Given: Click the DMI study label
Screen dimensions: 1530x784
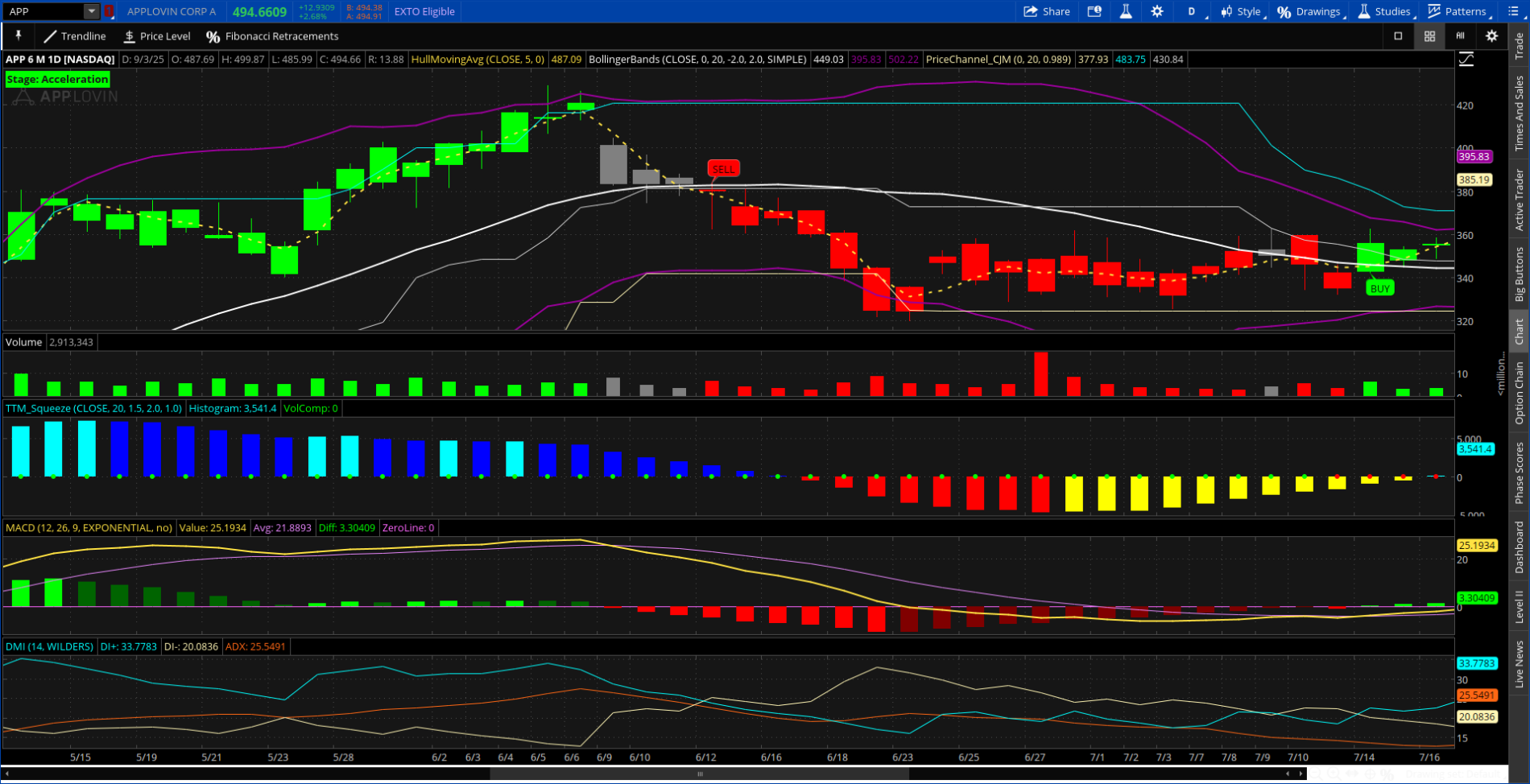Looking at the screenshot, I should point(49,646).
